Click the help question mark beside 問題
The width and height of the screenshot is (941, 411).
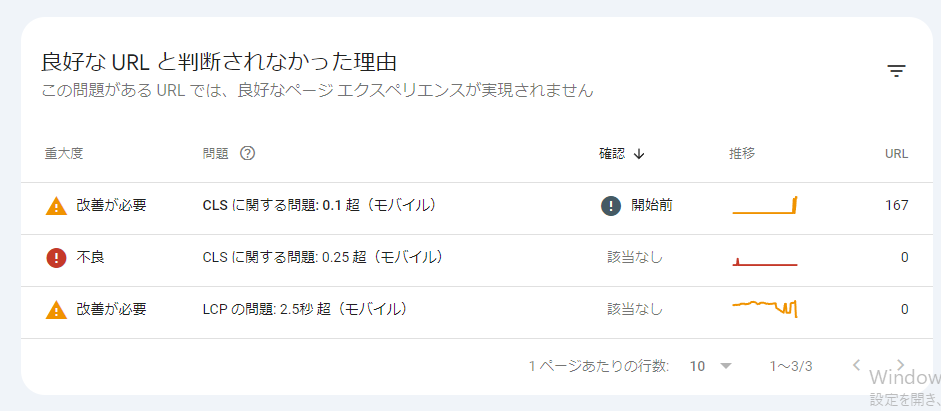pos(247,154)
